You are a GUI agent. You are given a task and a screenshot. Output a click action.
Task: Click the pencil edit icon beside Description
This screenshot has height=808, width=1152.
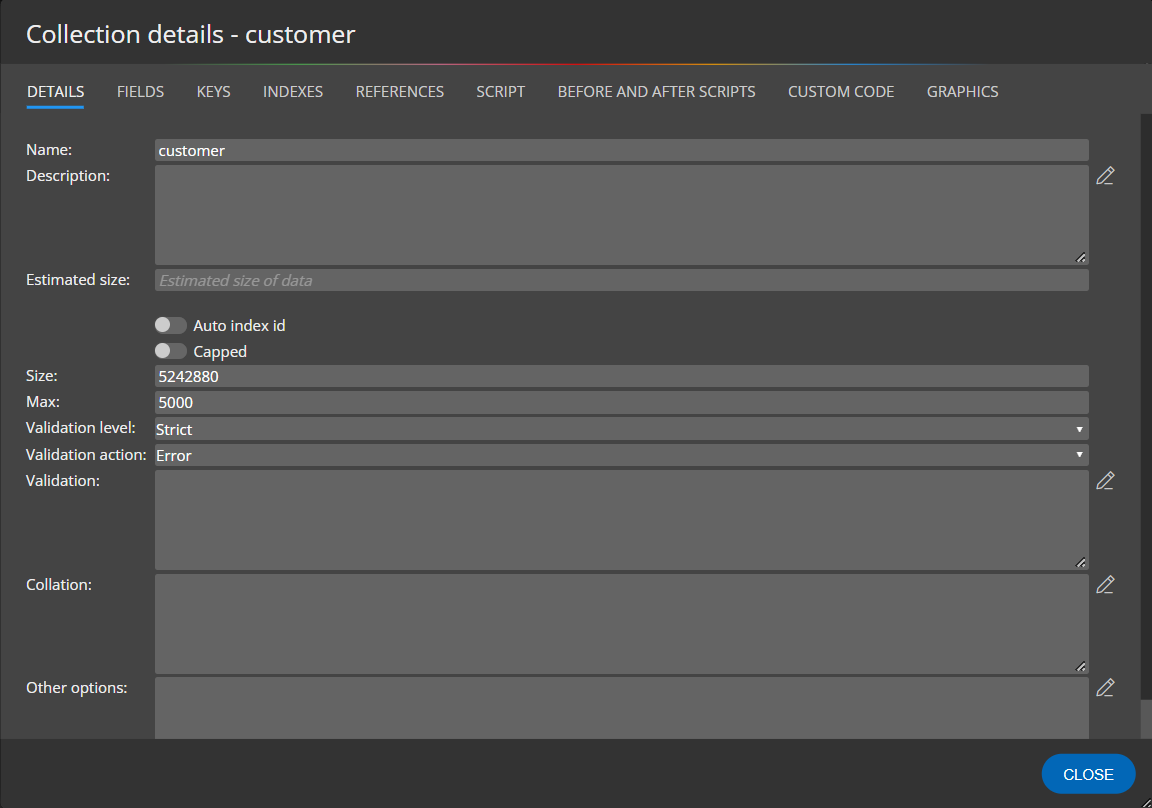pos(1104,176)
